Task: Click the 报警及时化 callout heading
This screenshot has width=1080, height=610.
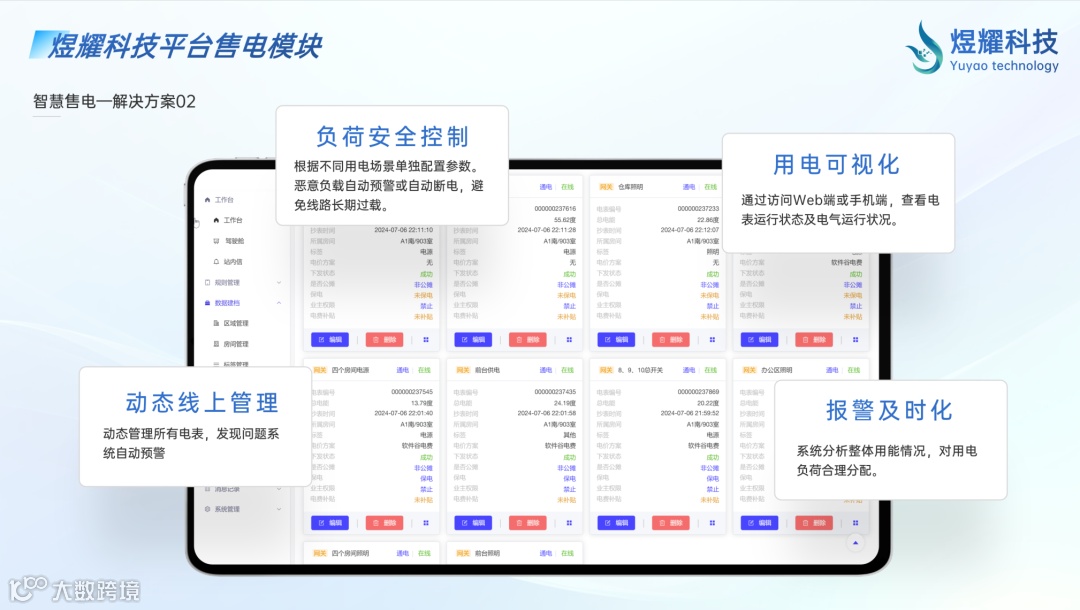Action: [889, 410]
